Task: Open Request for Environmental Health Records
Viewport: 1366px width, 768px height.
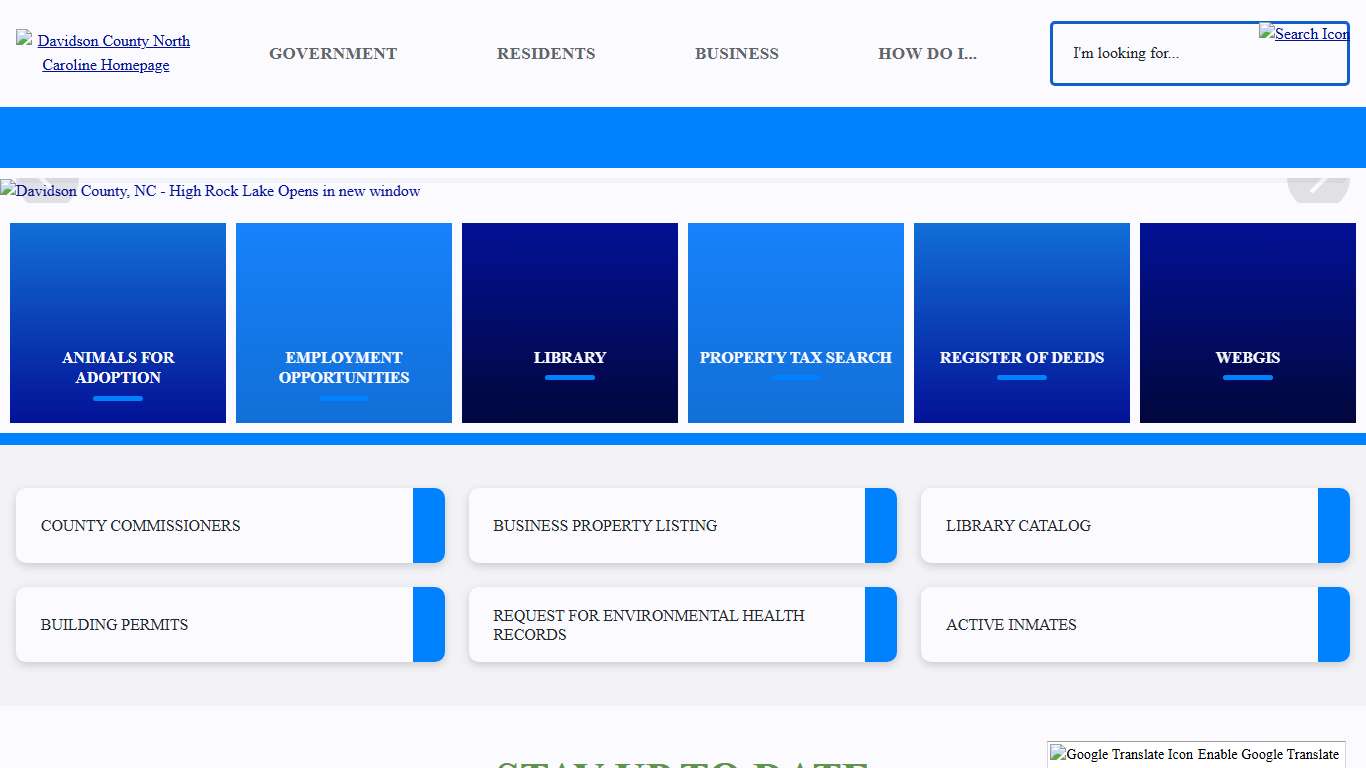Action: 682,625
